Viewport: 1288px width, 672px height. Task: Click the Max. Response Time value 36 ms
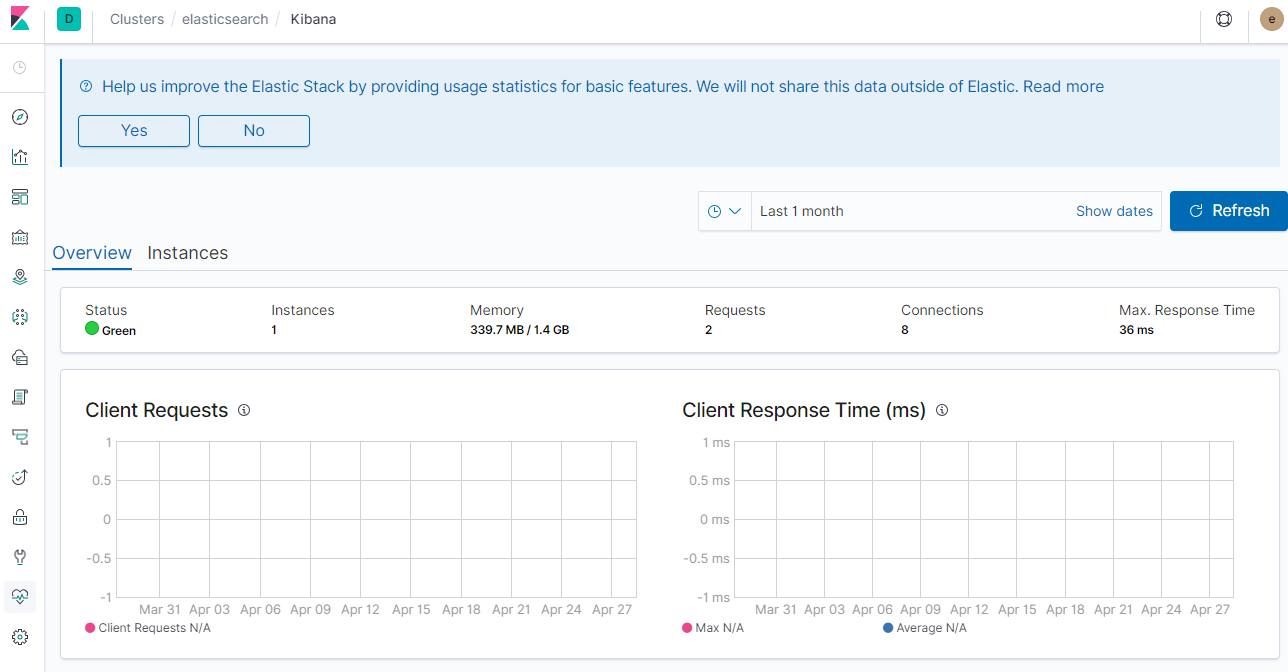1136,330
